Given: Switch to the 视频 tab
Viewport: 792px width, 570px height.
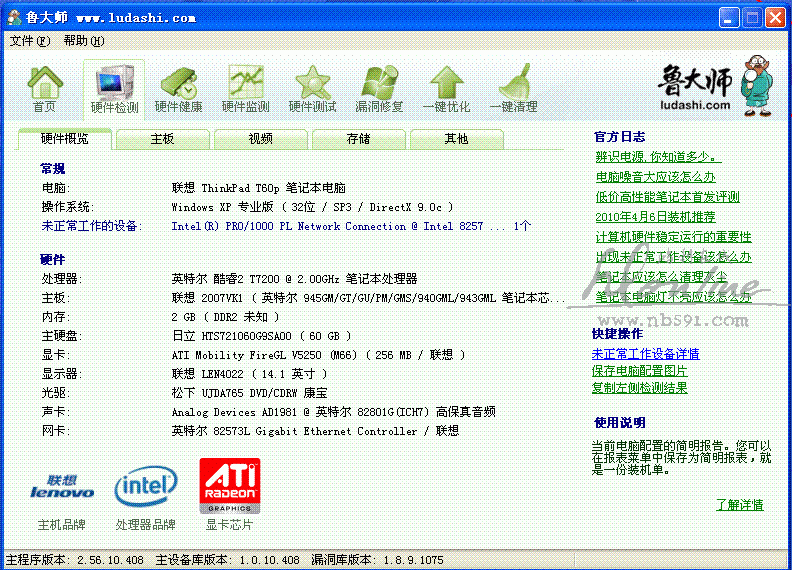Looking at the screenshot, I should (260, 139).
